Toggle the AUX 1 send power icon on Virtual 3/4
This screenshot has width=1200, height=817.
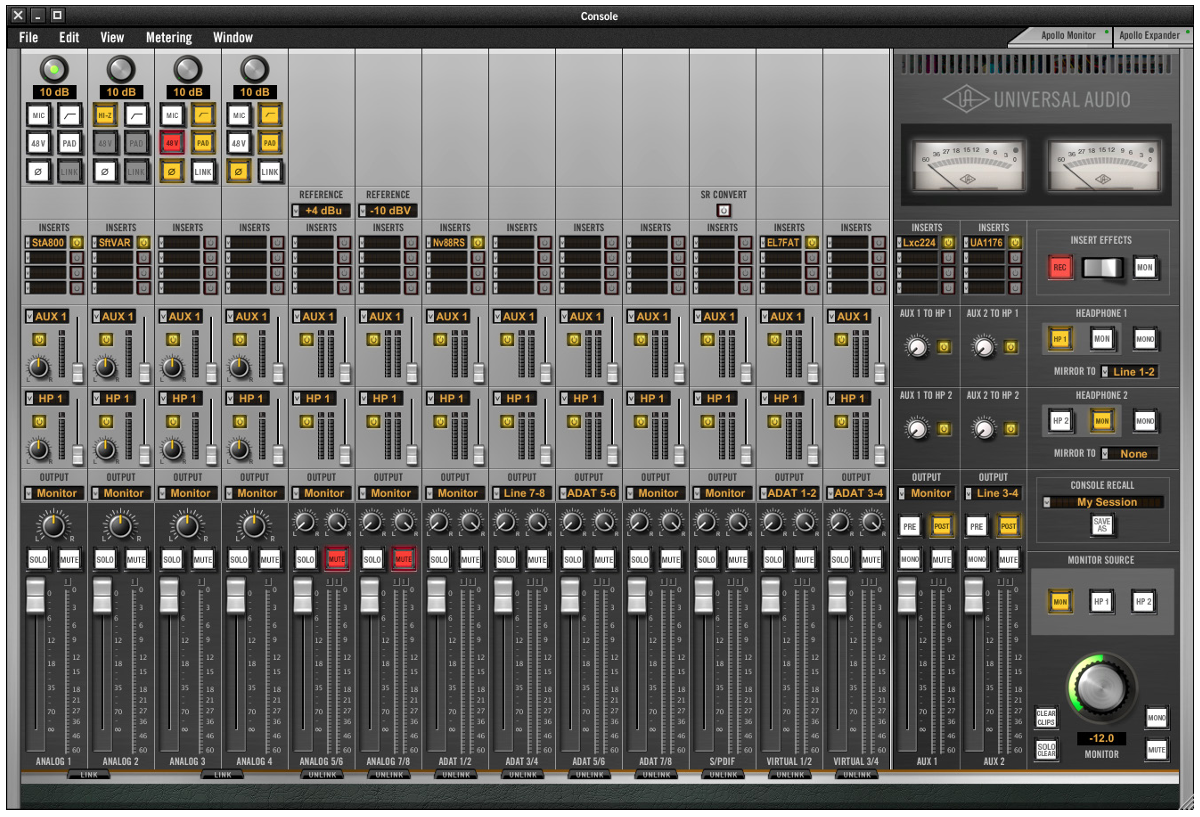(841, 340)
